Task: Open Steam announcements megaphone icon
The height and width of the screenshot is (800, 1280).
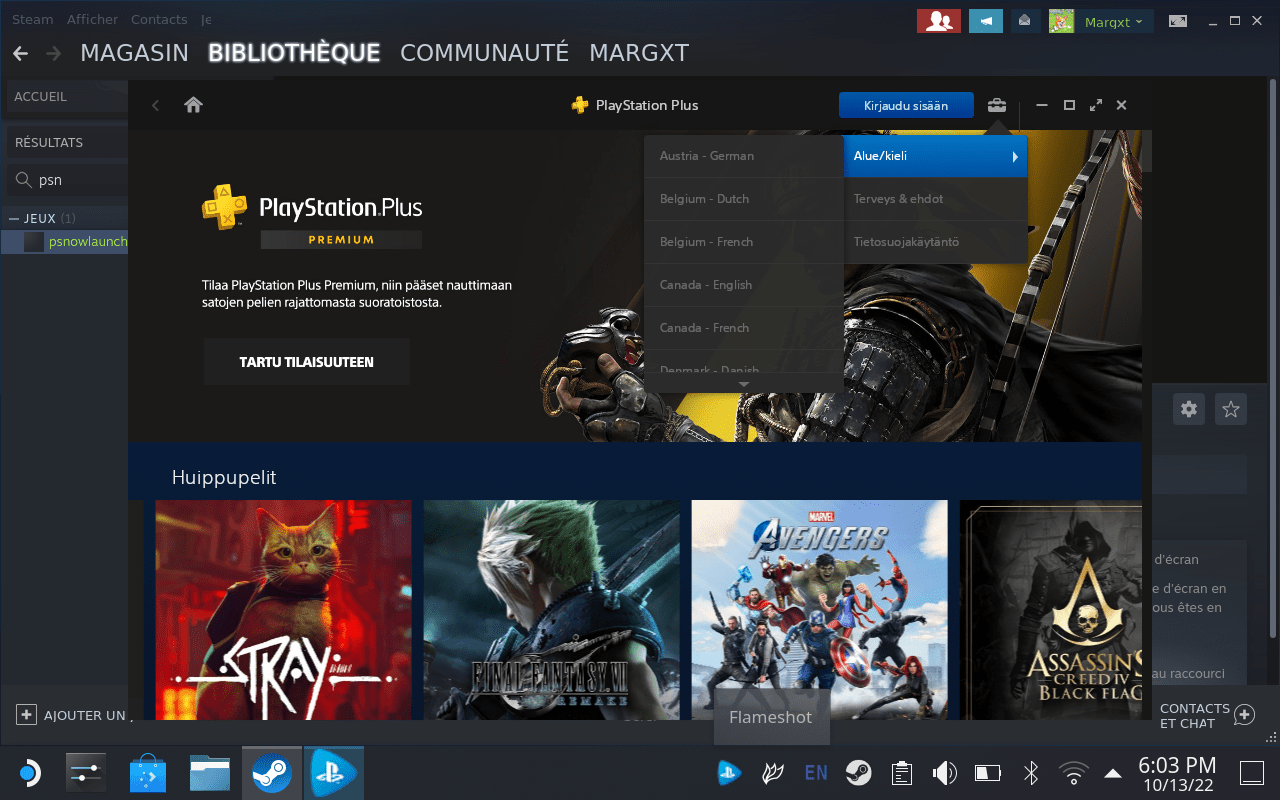Action: tap(986, 21)
